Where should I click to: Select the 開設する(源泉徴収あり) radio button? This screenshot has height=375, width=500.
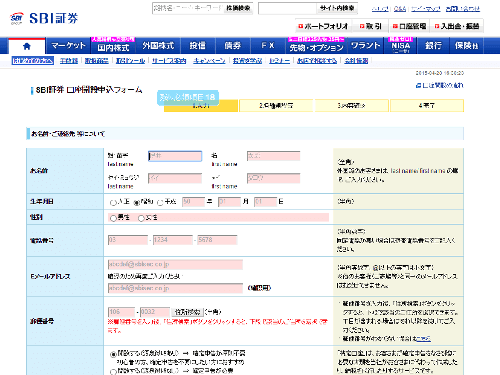[x=113, y=354]
